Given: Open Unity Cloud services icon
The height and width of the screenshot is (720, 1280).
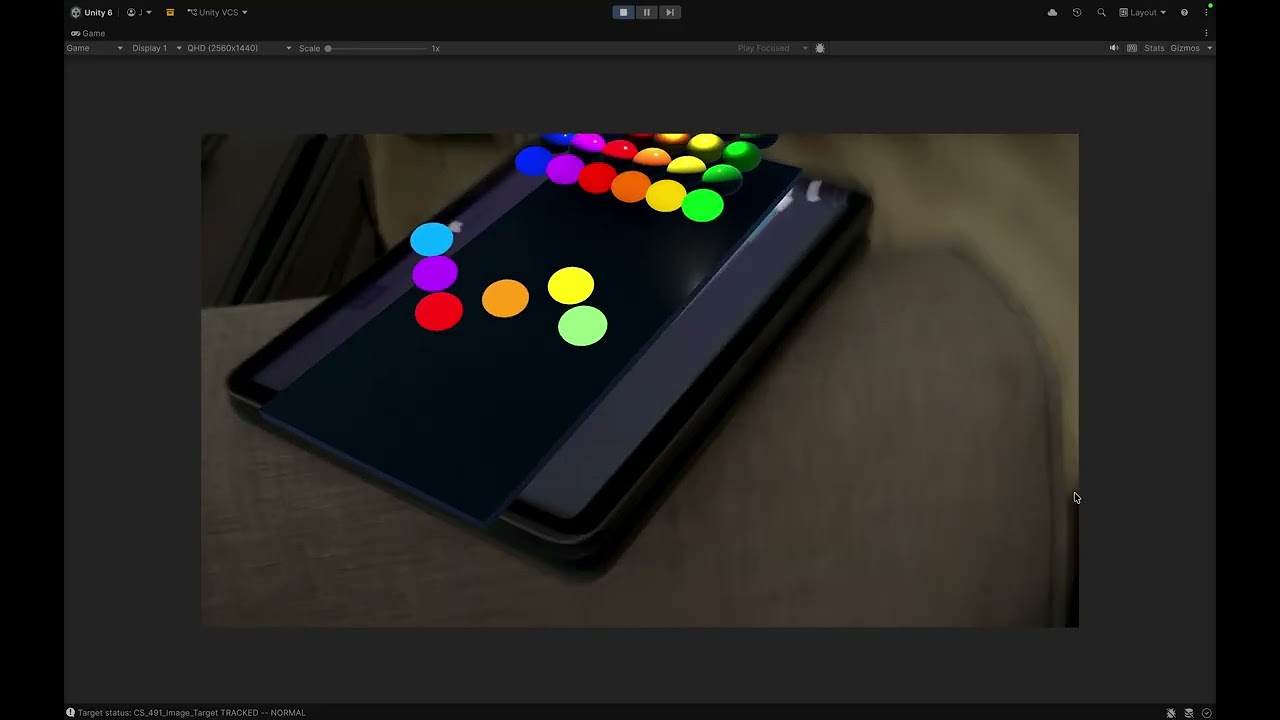Looking at the screenshot, I should click(x=1052, y=12).
